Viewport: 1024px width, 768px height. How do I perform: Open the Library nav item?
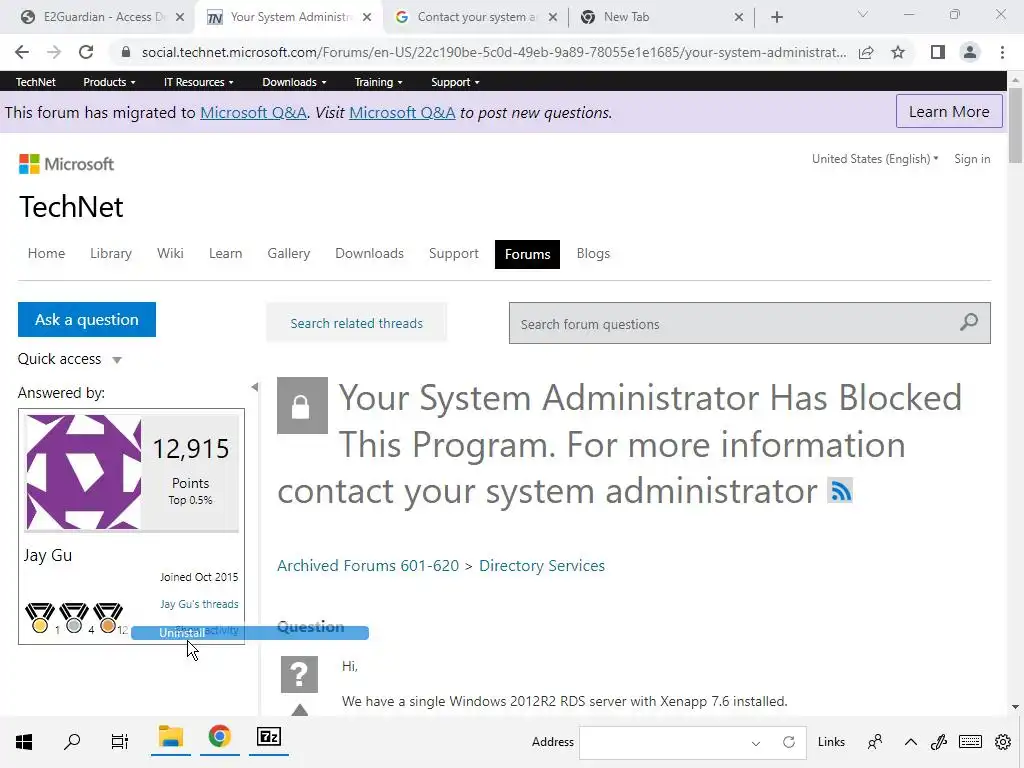(x=111, y=253)
